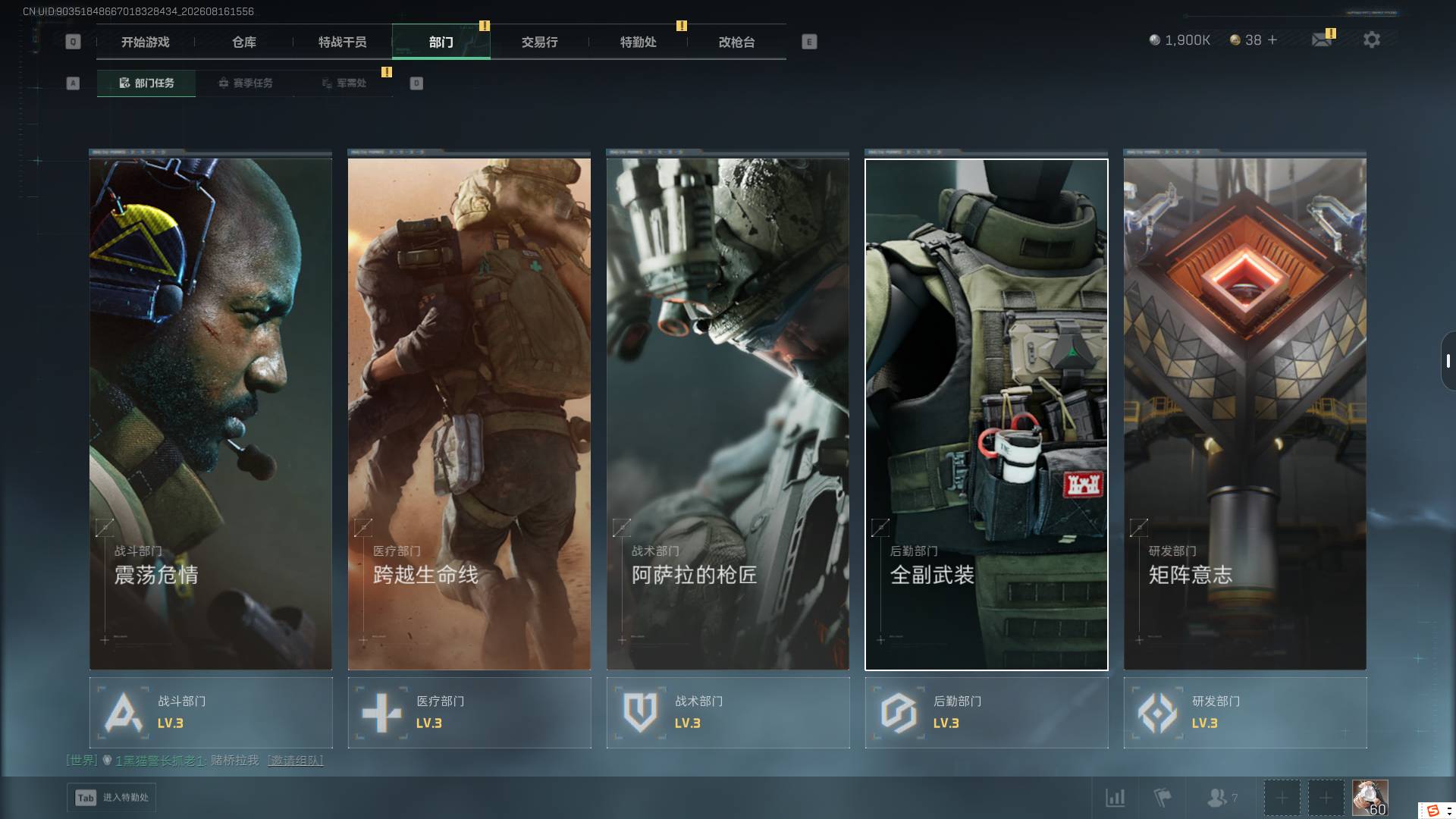
Task: Click the E key next-tab icon
Action: point(809,42)
